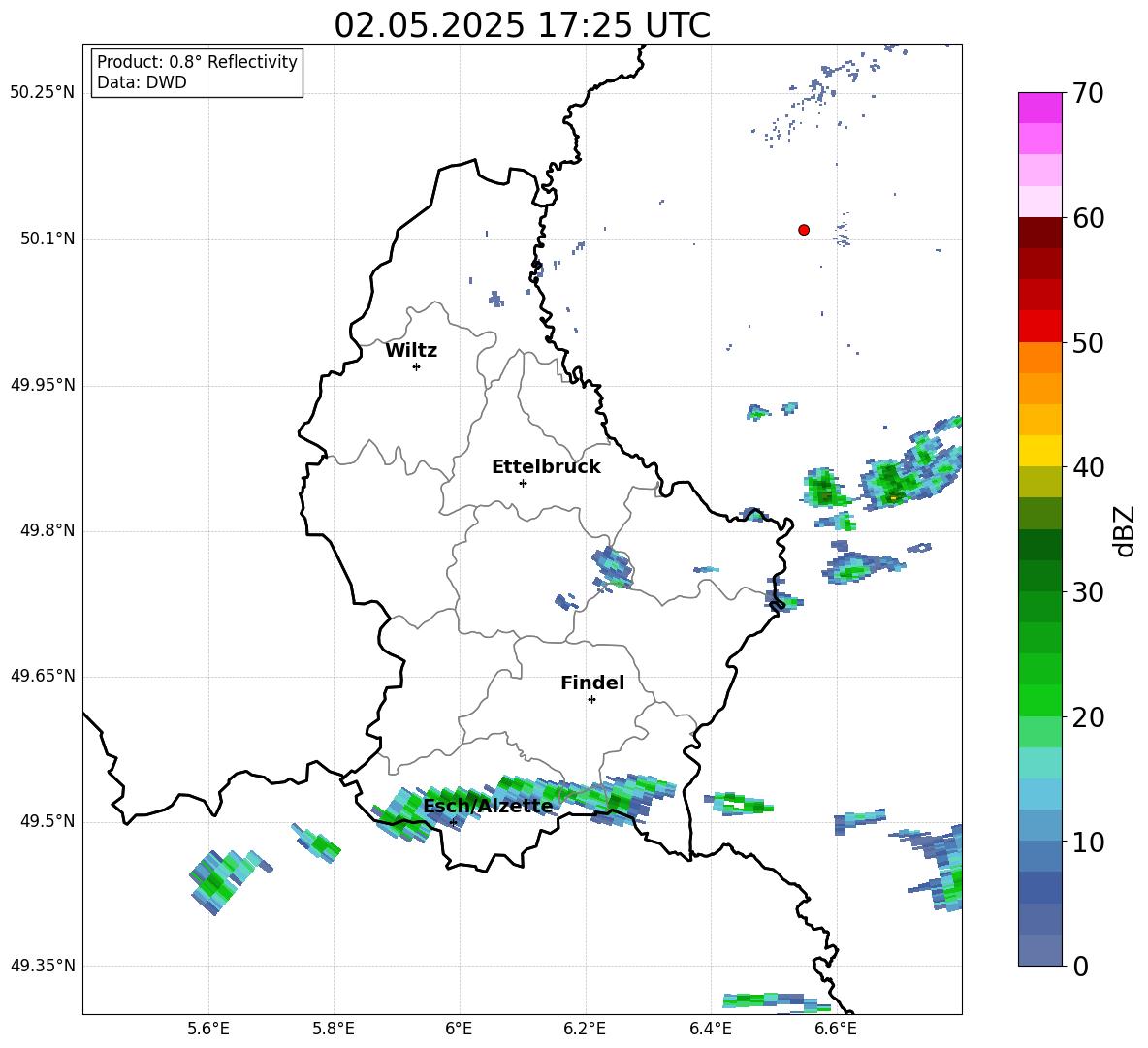Click the 50.25°N latitude label
The image size is (1148, 1048).
click(x=43, y=93)
